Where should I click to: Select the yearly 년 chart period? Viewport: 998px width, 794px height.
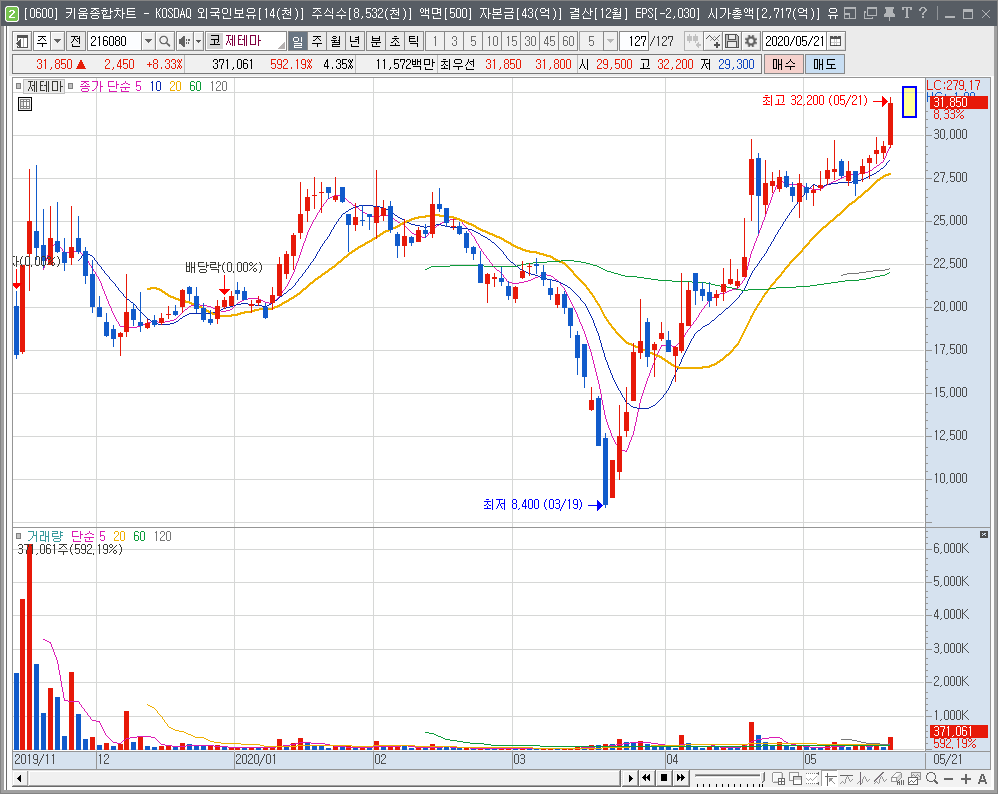click(x=355, y=41)
